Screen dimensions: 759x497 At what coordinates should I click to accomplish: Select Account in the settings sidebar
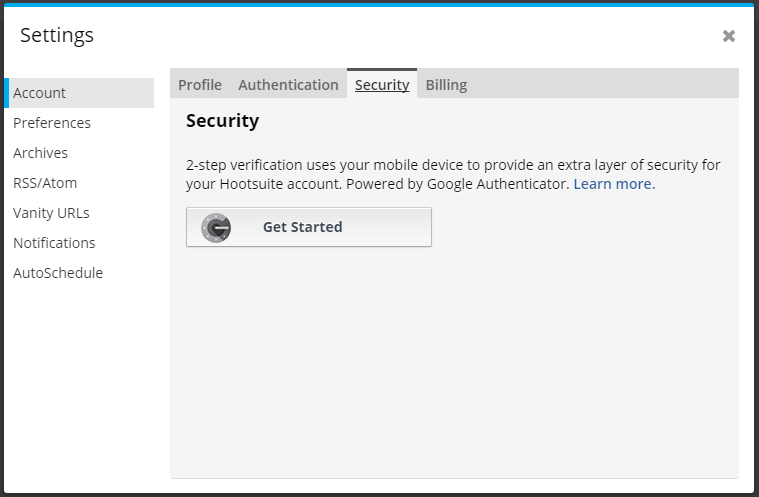pyautogui.click(x=79, y=93)
